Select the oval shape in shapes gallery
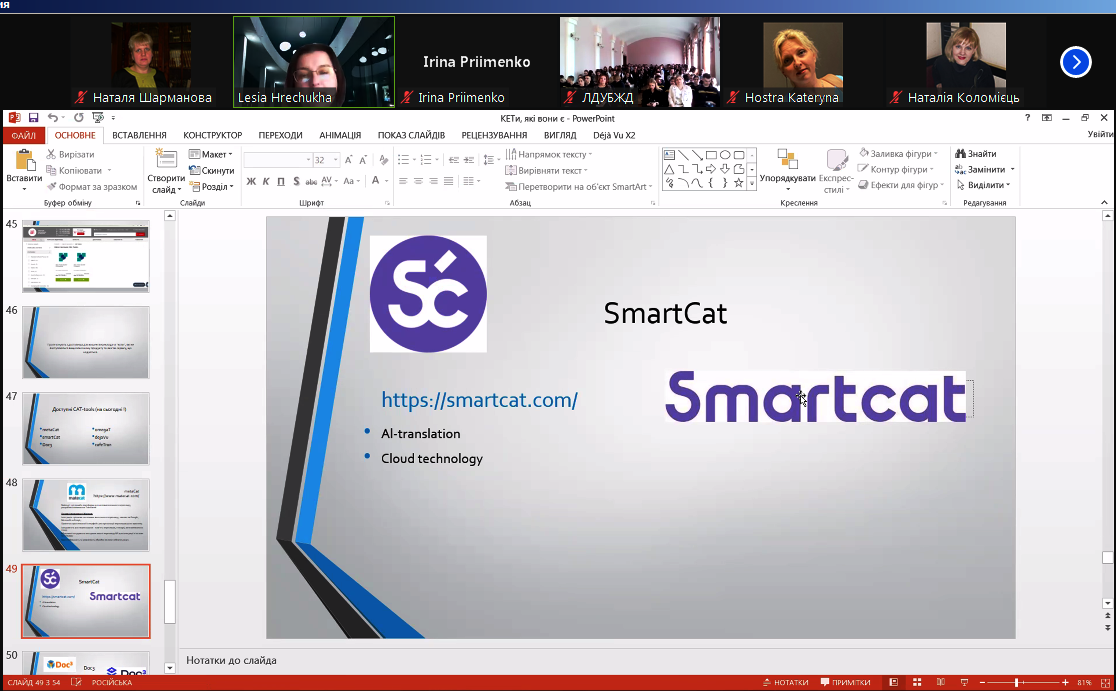Viewport: 1116px width, 691px height. pyautogui.click(x=725, y=155)
